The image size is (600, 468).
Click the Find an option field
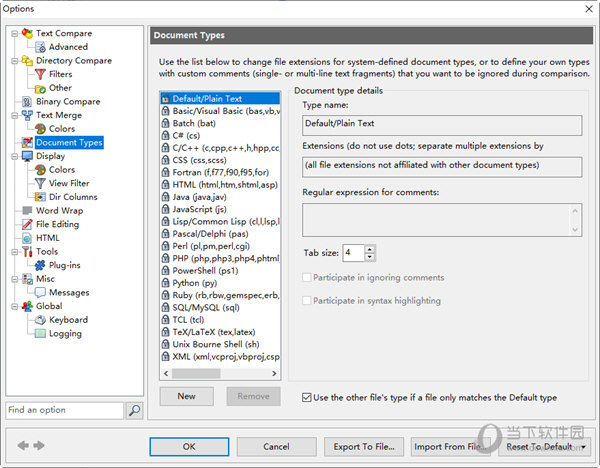(65, 410)
